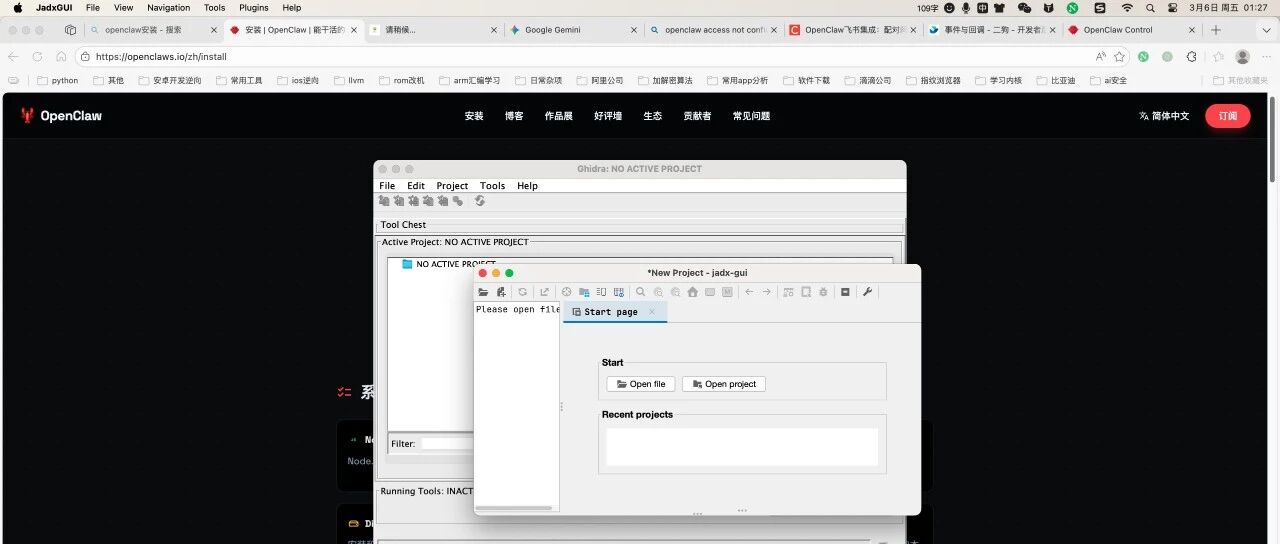Close the Google Gemini browser tab
Viewport: 1280px width, 544px height.
633,30
